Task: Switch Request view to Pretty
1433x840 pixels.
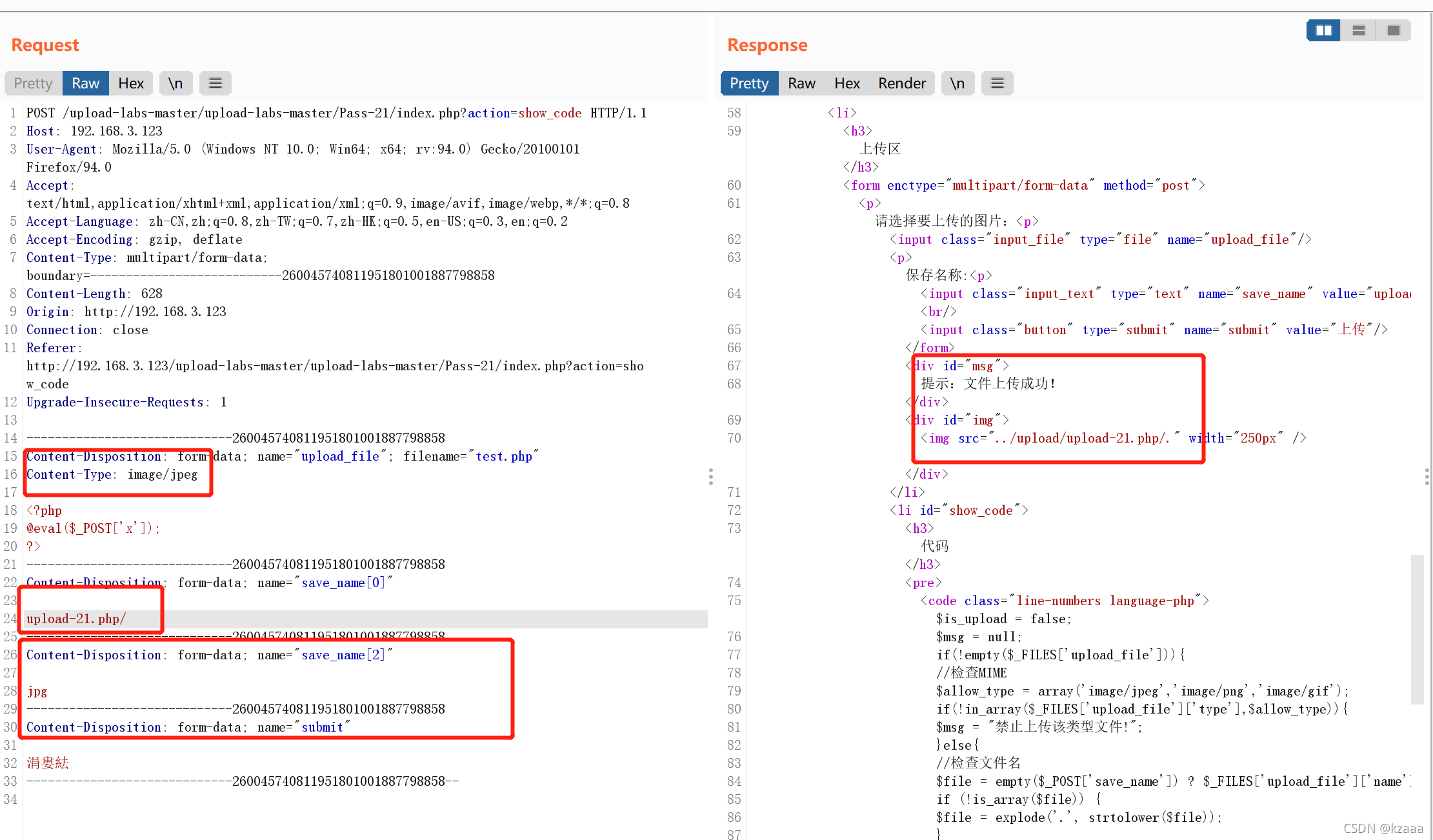Action: point(33,83)
